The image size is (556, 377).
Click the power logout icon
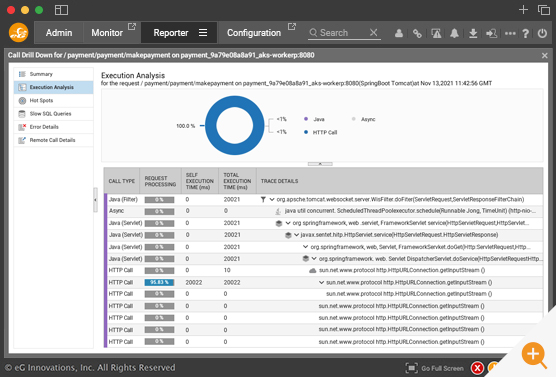click(542, 33)
